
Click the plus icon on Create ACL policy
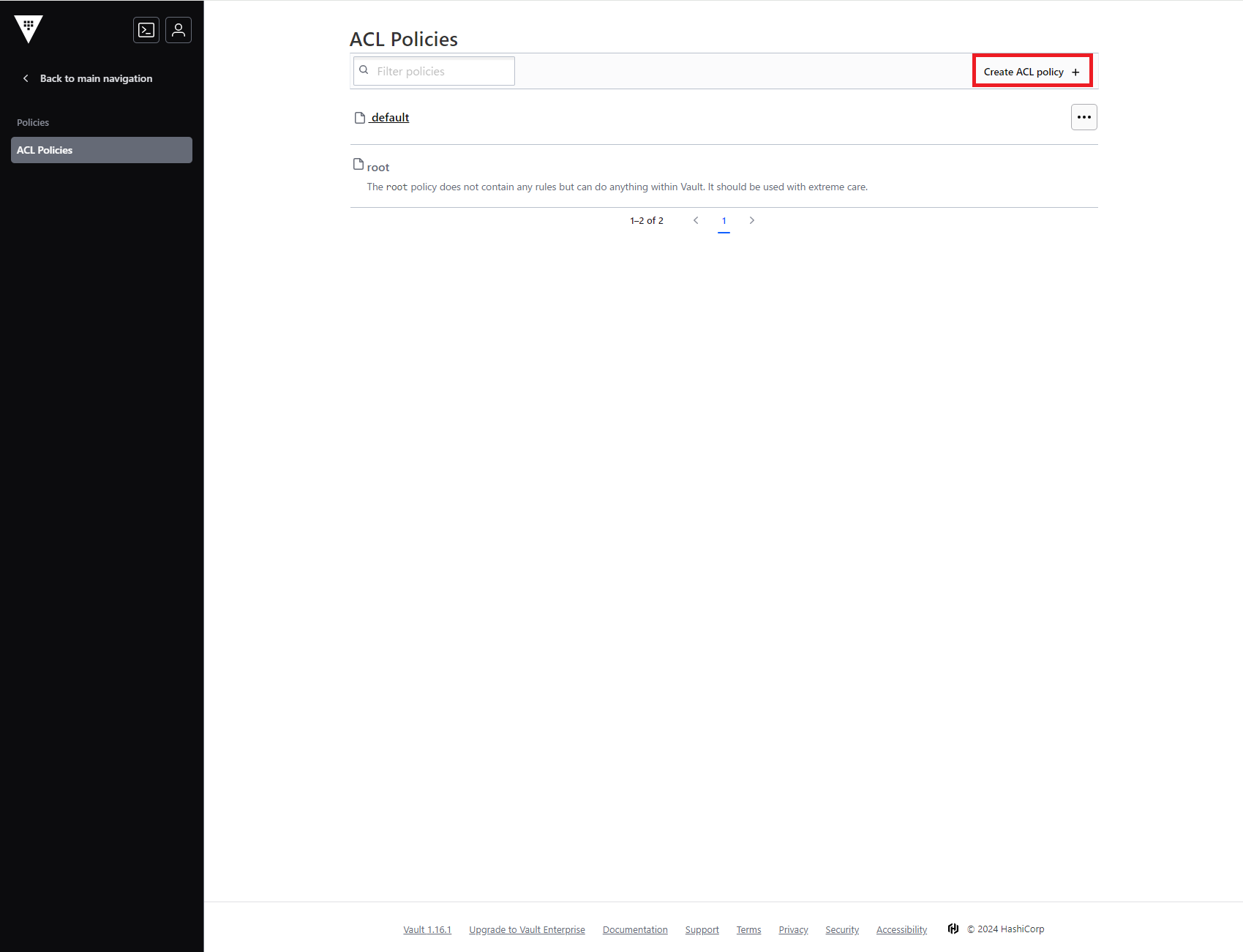1075,72
